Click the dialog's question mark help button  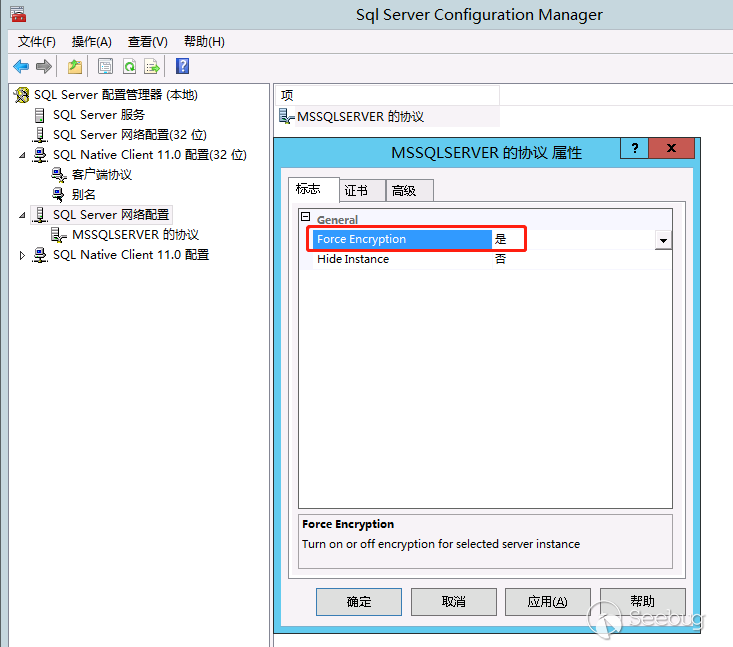click(x=634, y=149)
